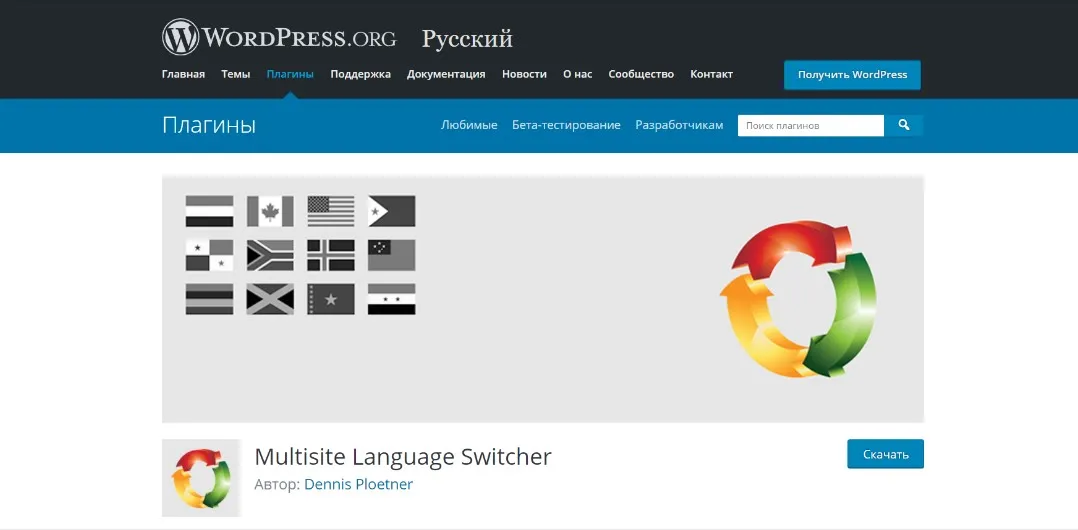The height and width of the screenshot is (530, 1078).
Task: Open the Бета-тестирование link
Action: [566, 125]
